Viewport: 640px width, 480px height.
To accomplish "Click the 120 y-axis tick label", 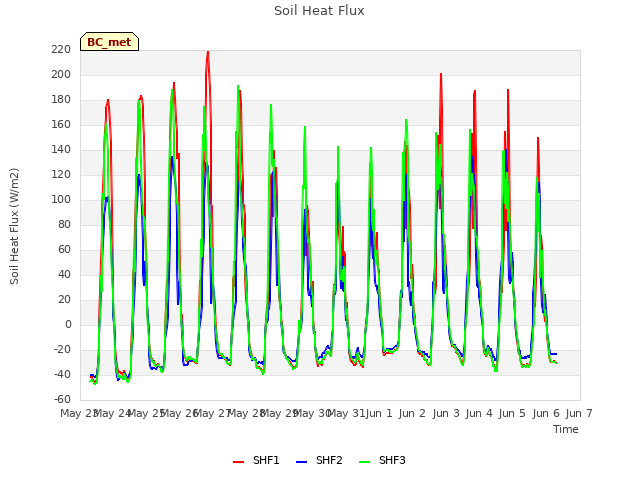I will (61, 174).
